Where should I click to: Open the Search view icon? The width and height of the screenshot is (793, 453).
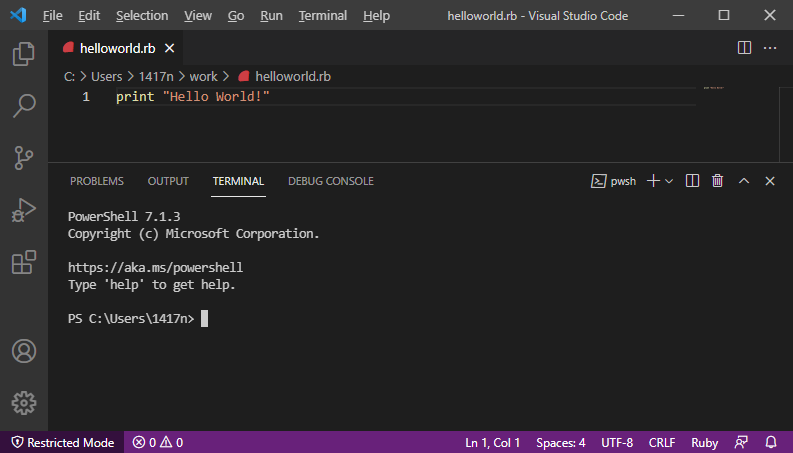(x=23, y=105)
